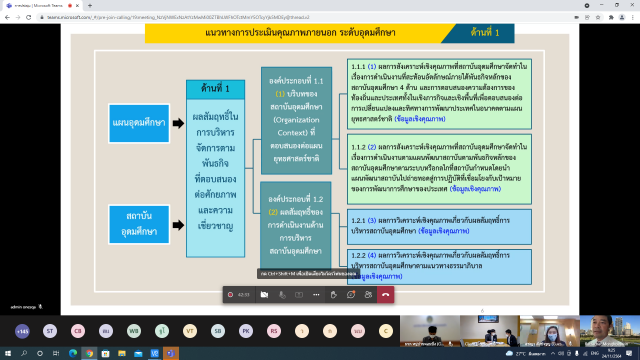The width and height of the screenshot is (640, 360).
Task: Go back in Chrome browser
Action: click(7, 18)
